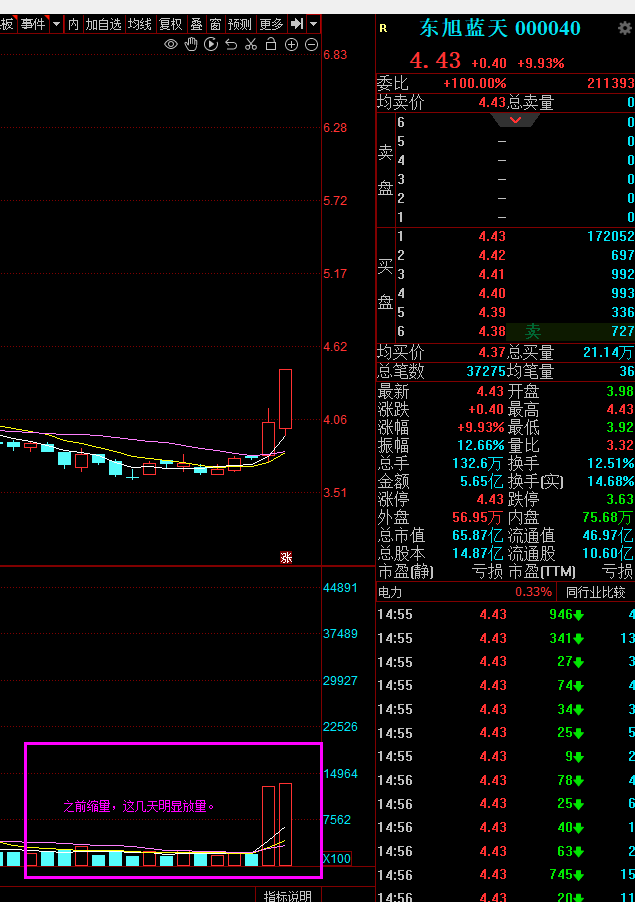Click the 开盘 value 3.98
Screen dimensions: 635x902
point(620,391)
